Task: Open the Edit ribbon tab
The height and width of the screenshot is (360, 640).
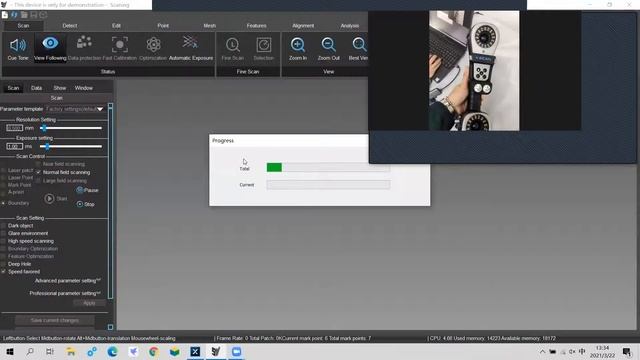Action: pos(116,25)
